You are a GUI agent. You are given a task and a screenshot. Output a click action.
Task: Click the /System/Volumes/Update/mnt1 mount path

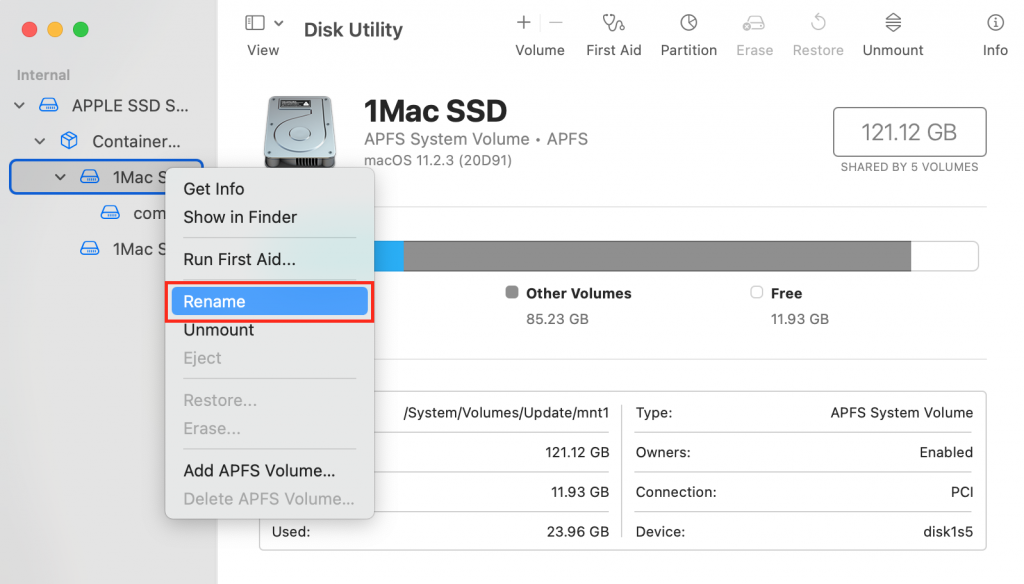click(x=506, y=413)
